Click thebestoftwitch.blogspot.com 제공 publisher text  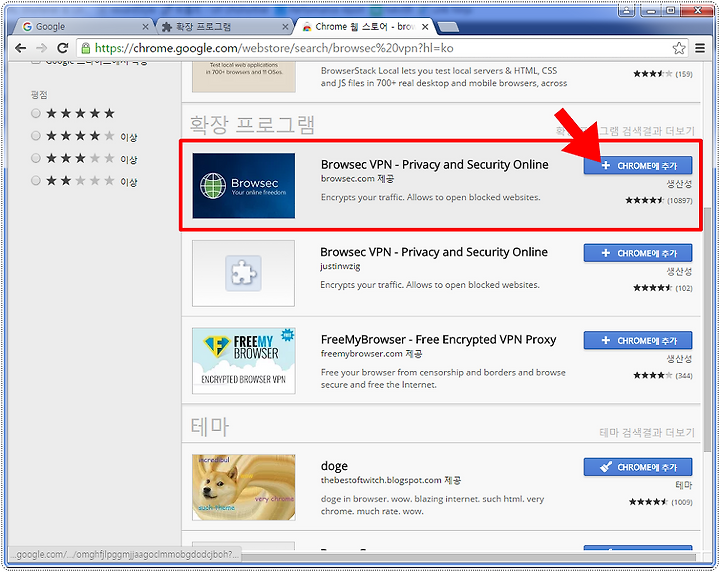coord(391,480)
